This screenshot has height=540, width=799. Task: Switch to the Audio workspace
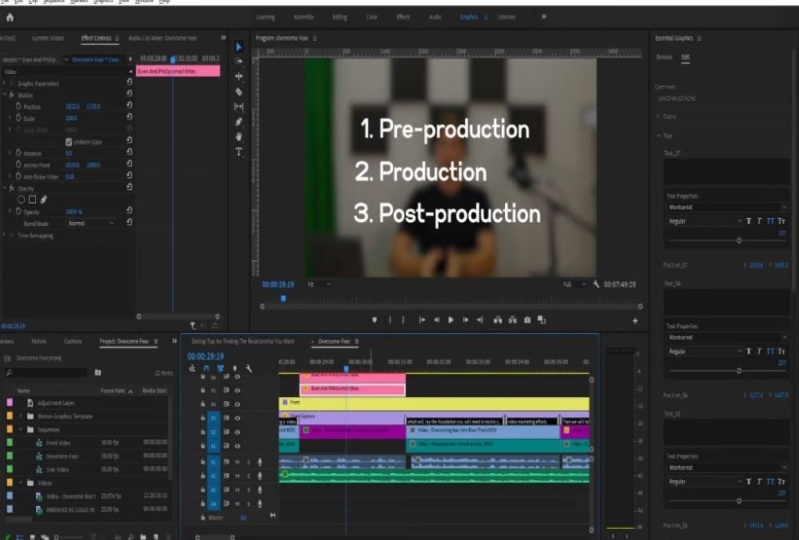435,17
